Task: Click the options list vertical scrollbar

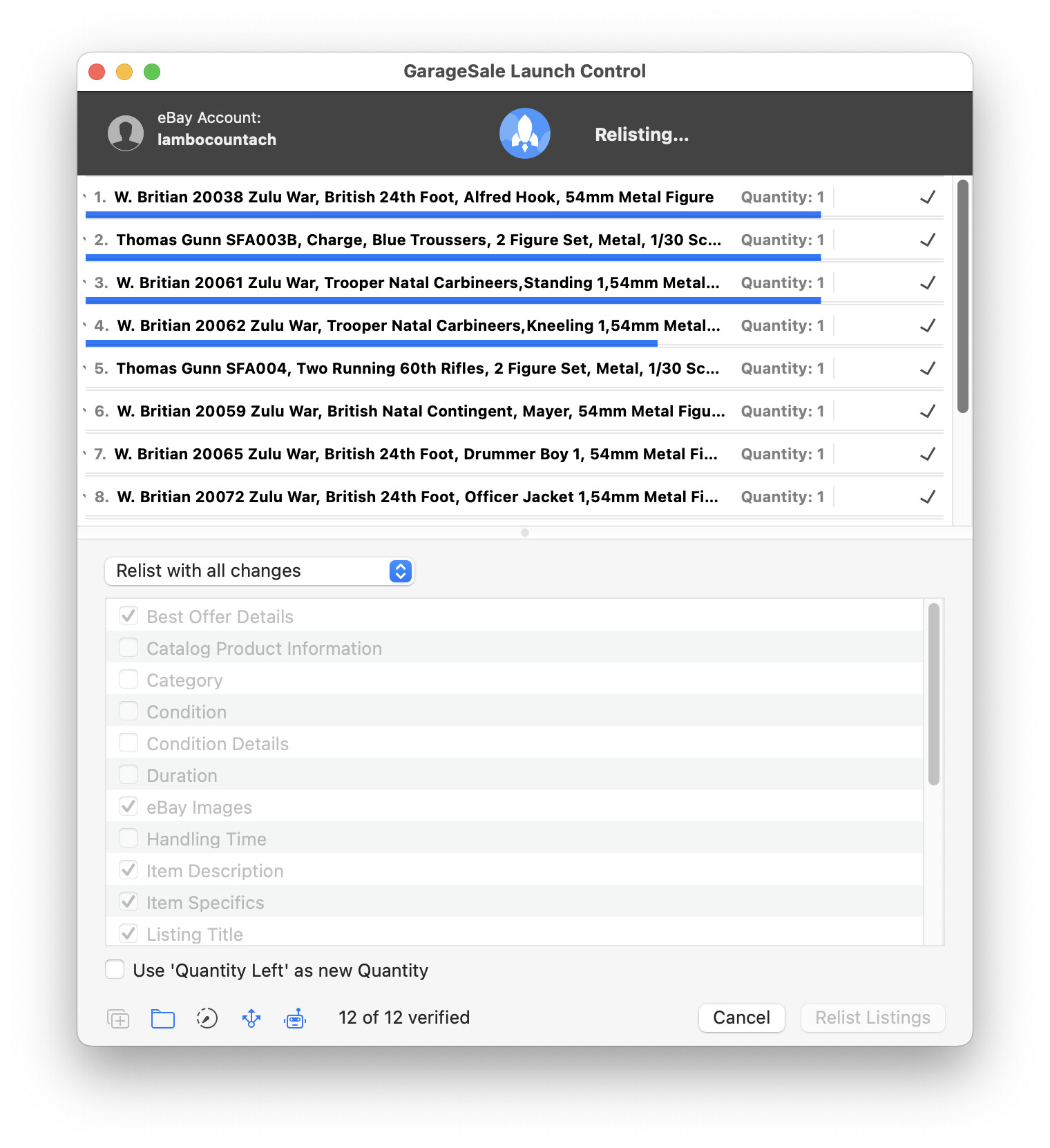Action: click(934, 694)
